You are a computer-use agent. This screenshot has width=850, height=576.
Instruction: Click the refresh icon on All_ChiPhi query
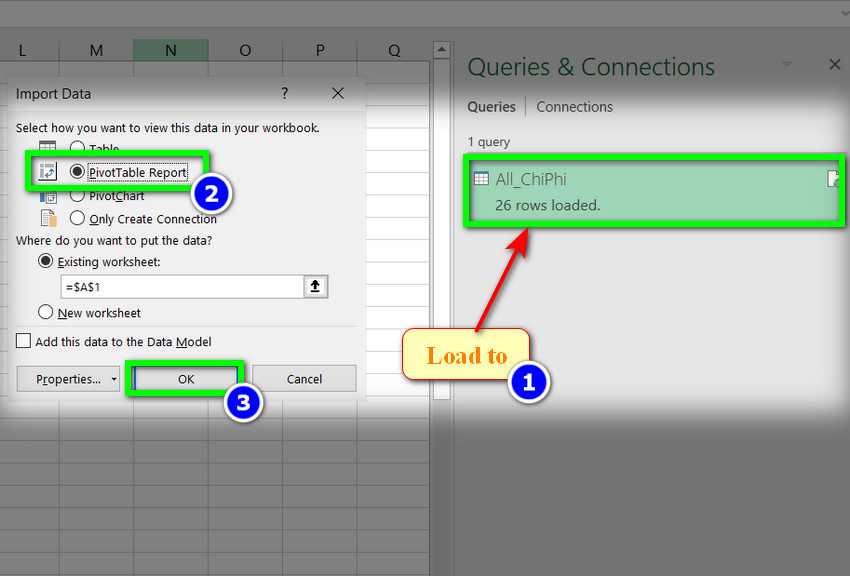click(833, 179)
